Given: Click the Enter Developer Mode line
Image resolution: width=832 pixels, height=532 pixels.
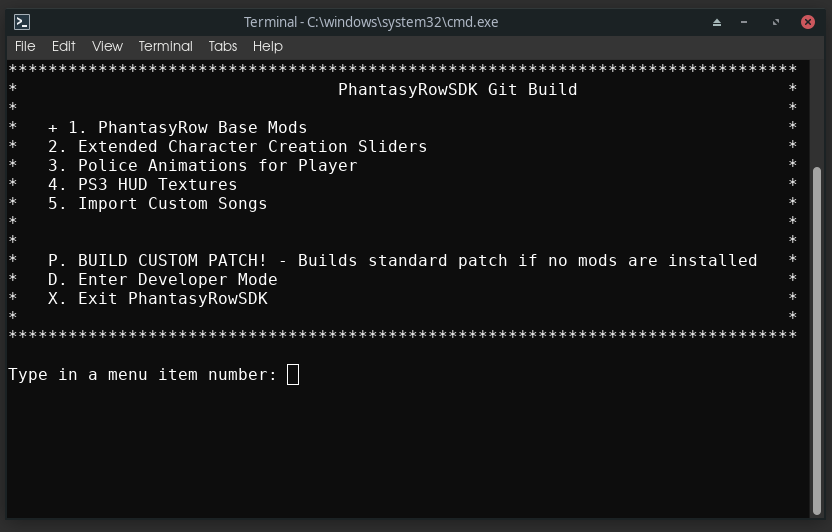Looking at the screenshot, I should pos(162,280).
